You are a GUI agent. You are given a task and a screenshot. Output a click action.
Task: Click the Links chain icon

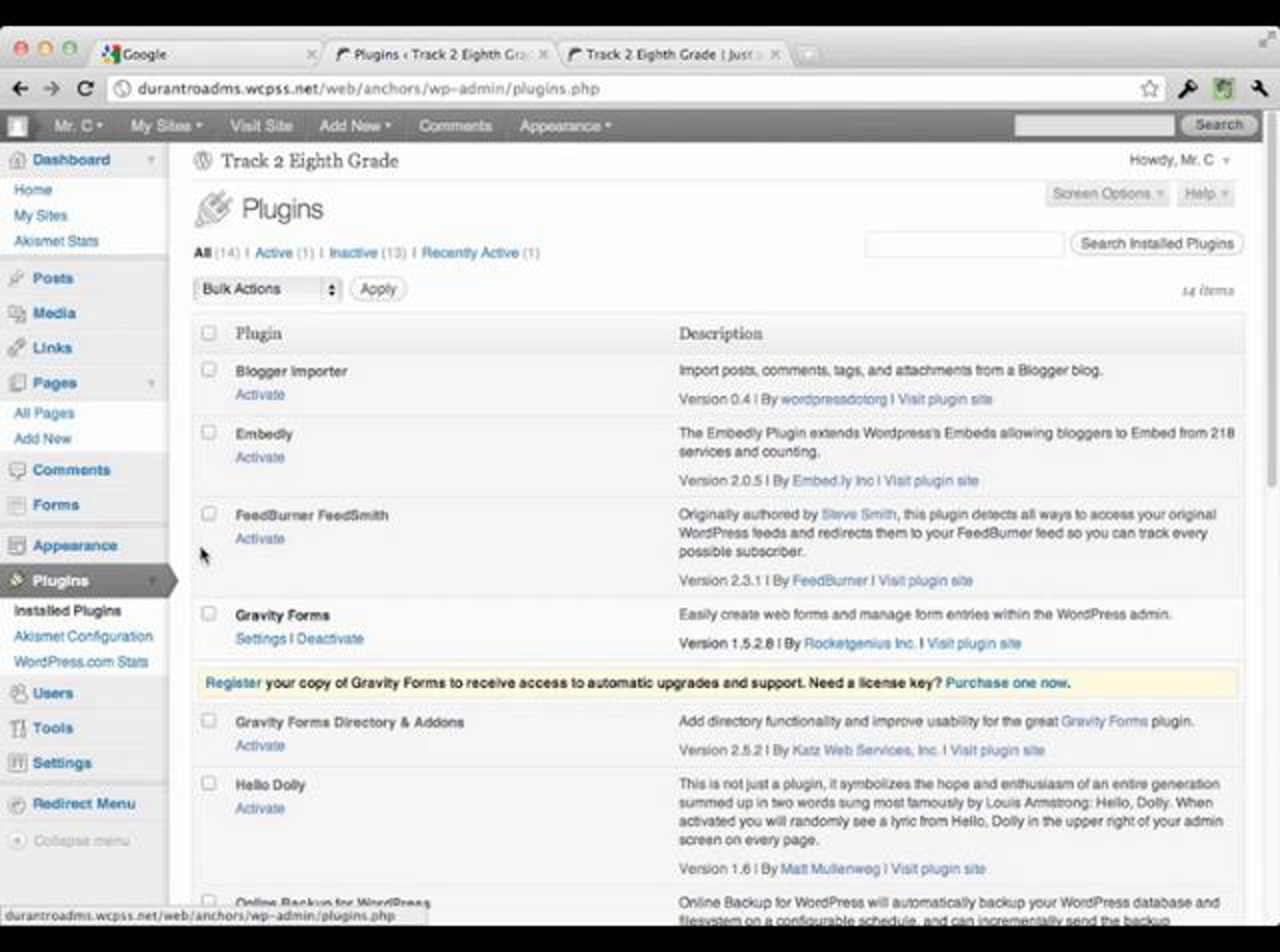(x=17, y=348)
